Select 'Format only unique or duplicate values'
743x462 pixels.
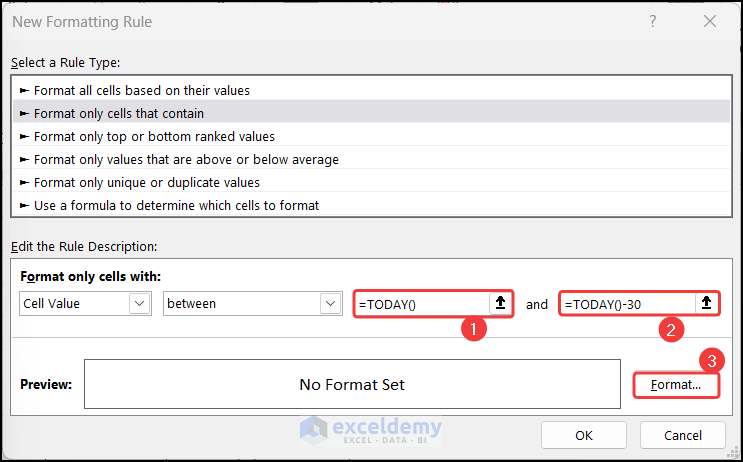pyautogui.click(x=147, y=182)
